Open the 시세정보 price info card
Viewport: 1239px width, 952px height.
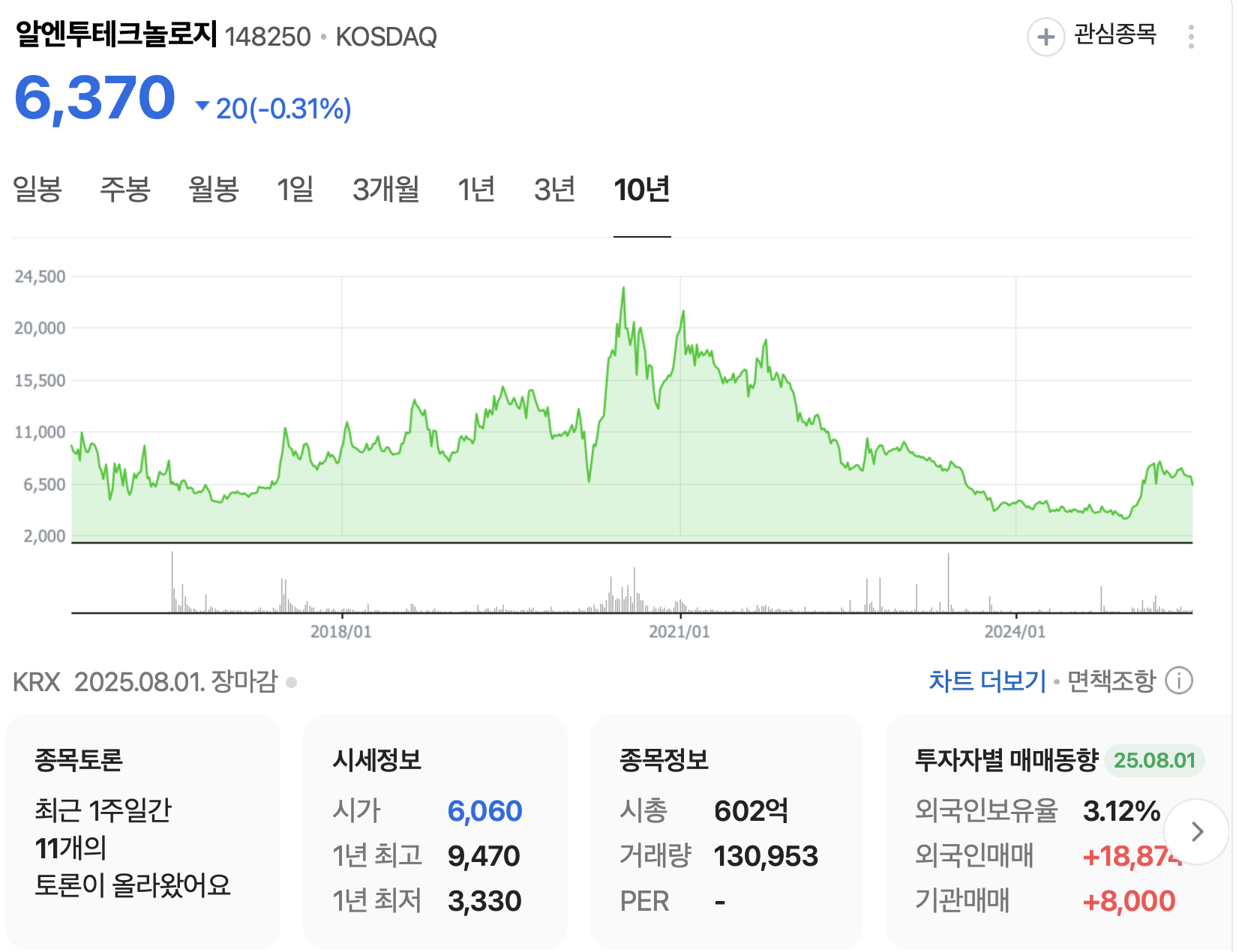pyautogui.click(x=435, y=831)
